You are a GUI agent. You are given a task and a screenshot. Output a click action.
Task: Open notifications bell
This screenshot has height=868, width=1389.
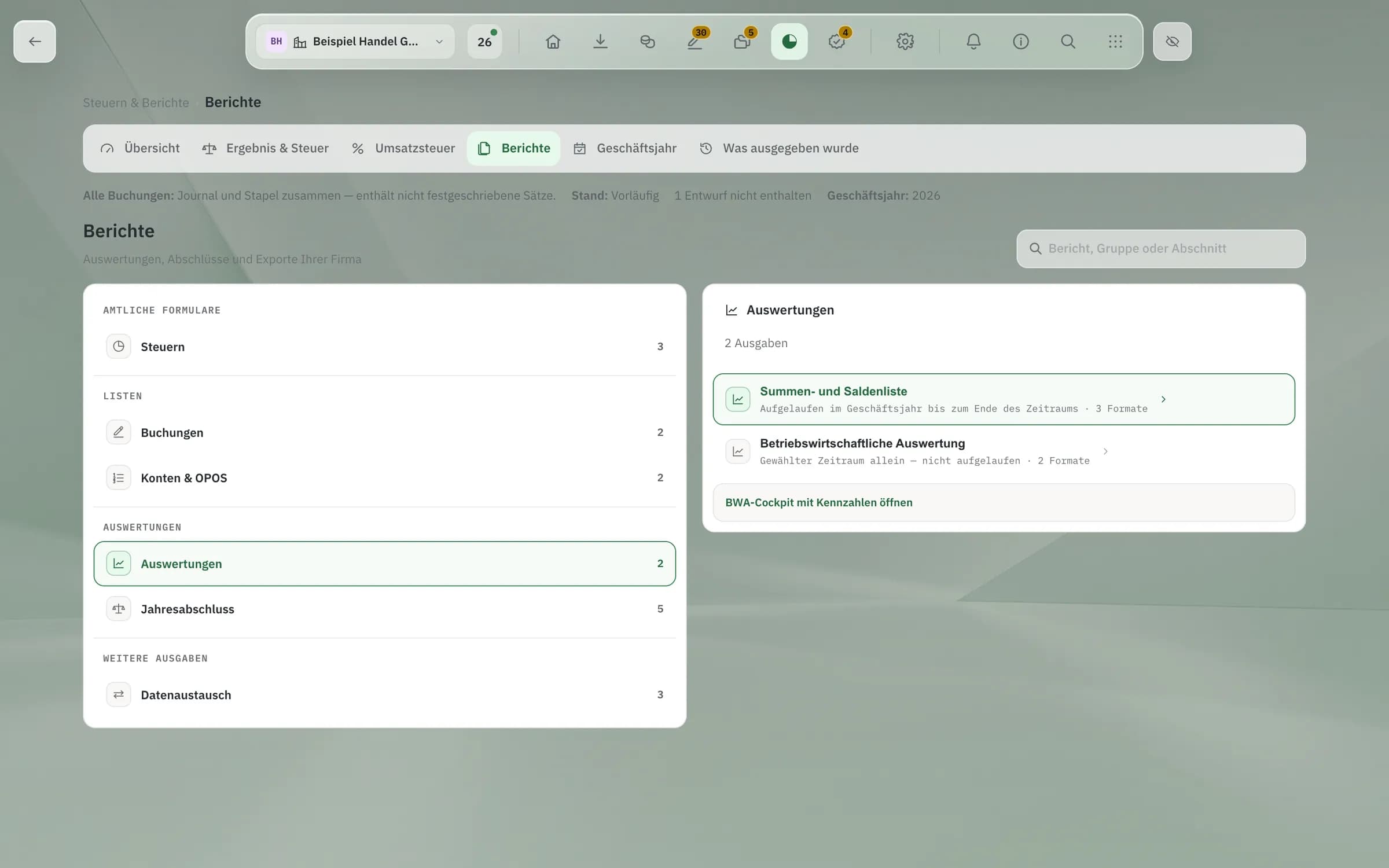click(973, 42)
